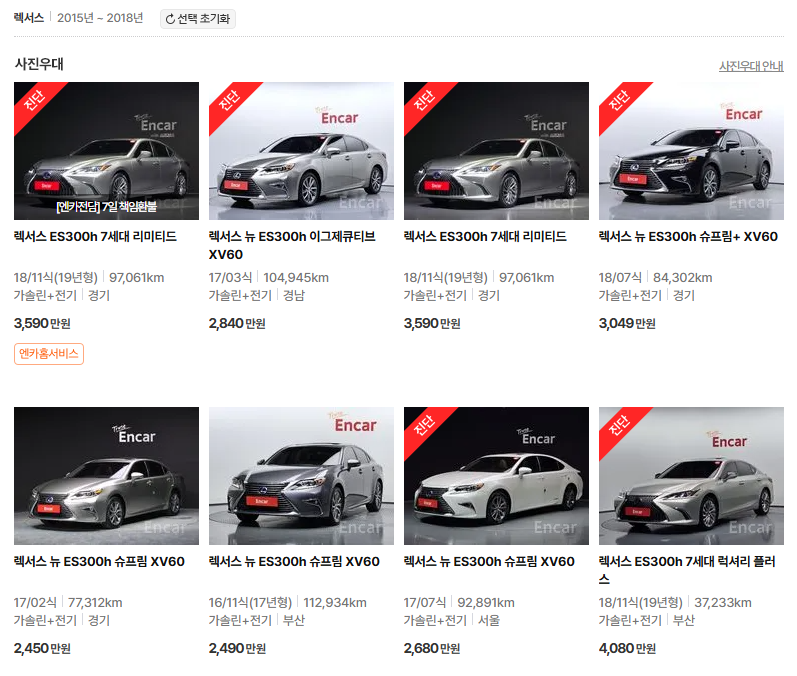
Task: Click 3,590만원 price above 엔카홈서비스 badge
Action: [x=42, y=323]
